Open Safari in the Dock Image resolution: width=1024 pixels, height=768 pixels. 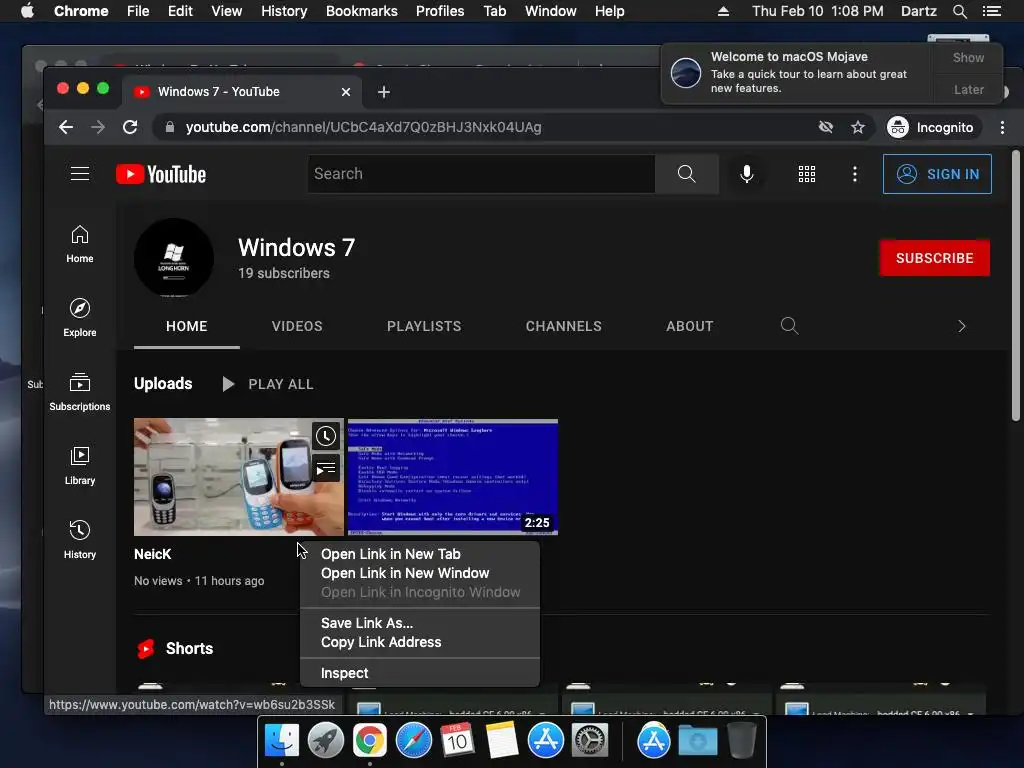coord(413,741)
